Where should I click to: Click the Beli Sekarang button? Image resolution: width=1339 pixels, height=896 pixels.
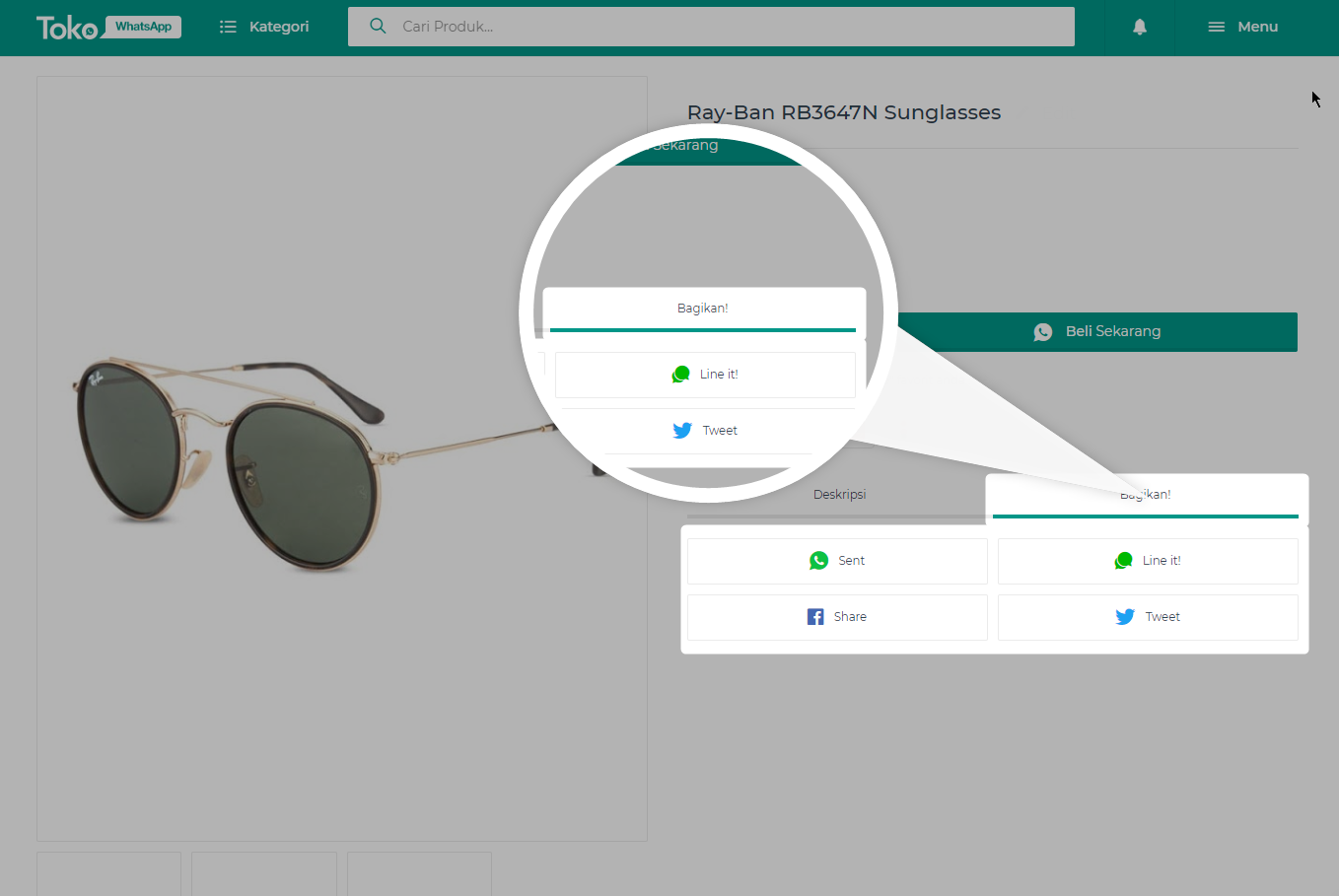pyautogui.click(x=1098, y=332)
